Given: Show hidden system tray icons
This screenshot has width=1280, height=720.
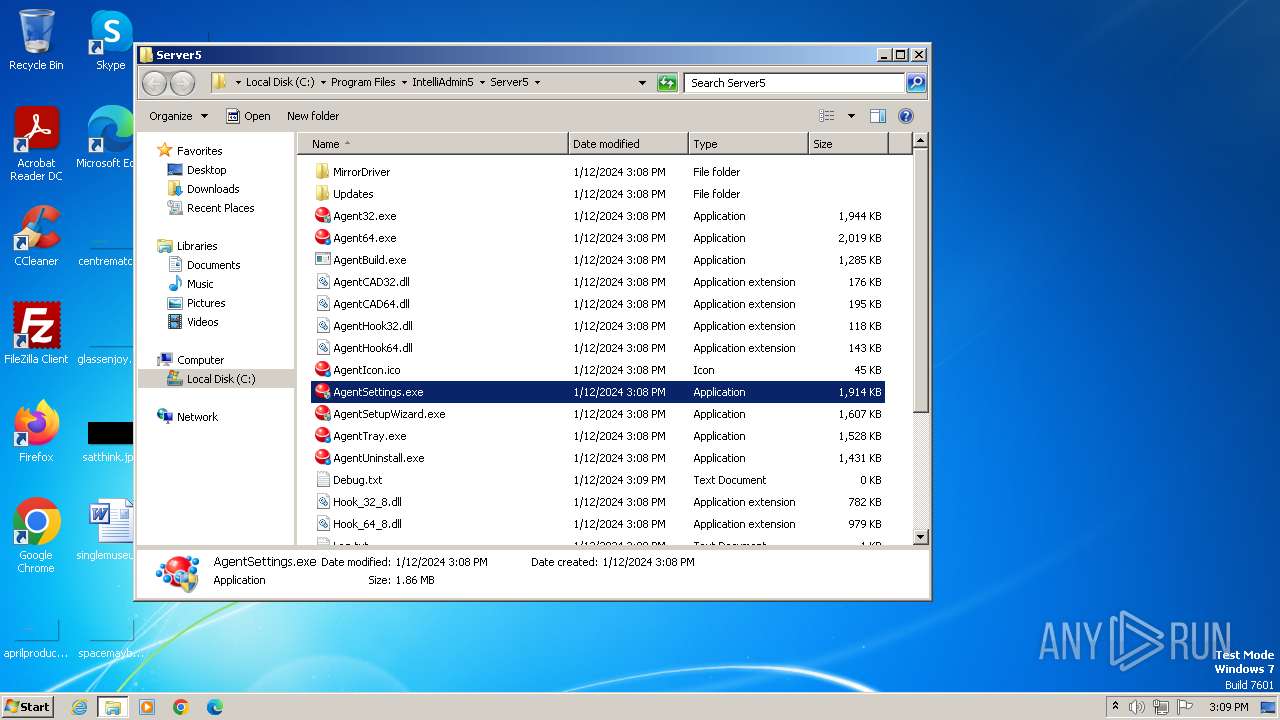Looking at the screenshot, I should pyautogui.click(x=1115, y=707).
